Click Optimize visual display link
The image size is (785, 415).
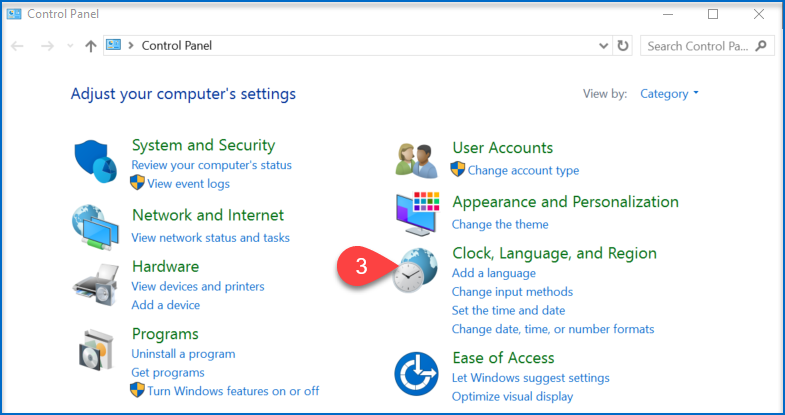[512, 397]
